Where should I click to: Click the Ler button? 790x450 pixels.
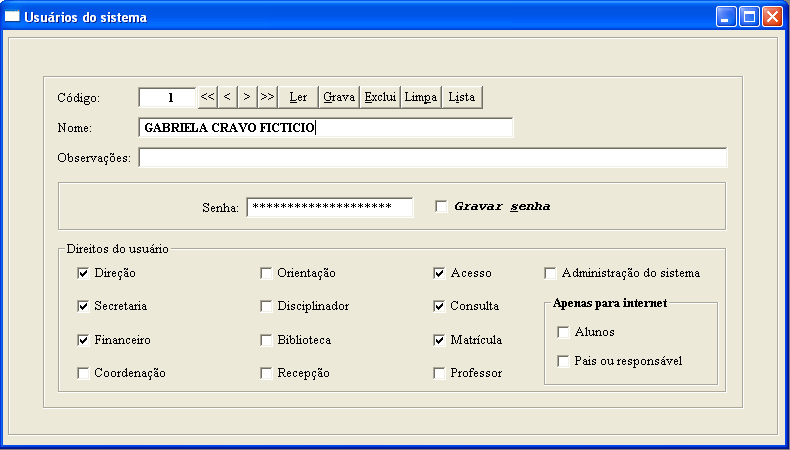coord(298,97)
